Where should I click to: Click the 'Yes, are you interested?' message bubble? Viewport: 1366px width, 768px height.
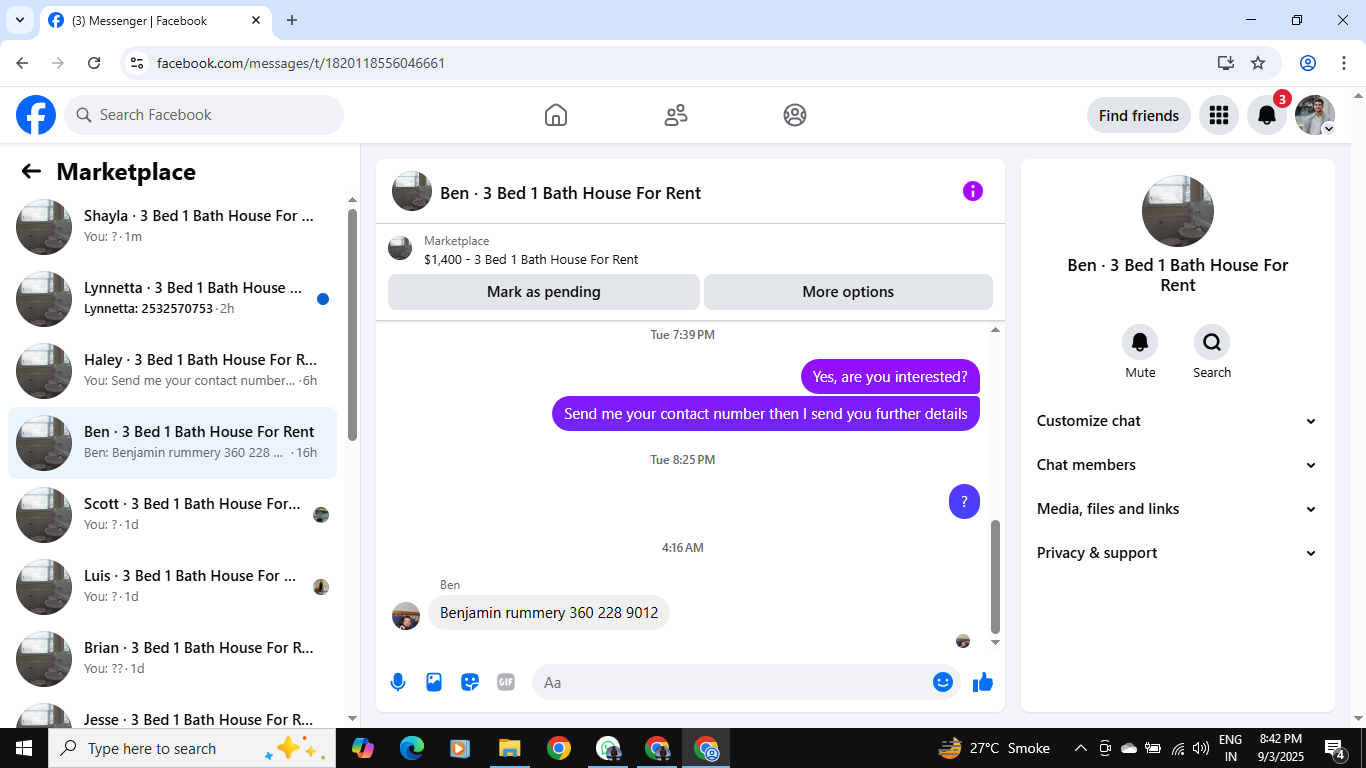pos(890,377)
